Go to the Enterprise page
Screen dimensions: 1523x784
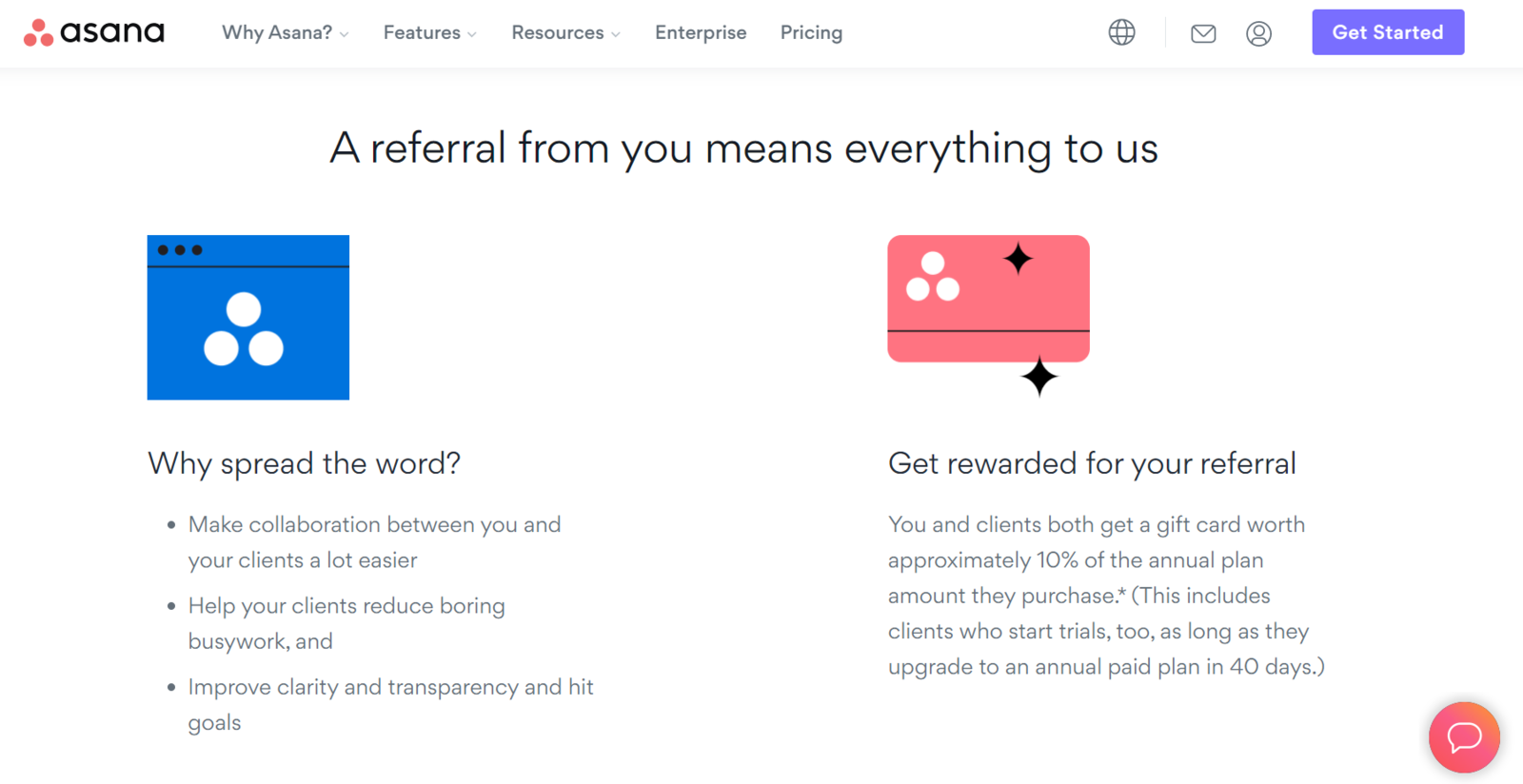point(701,32)
